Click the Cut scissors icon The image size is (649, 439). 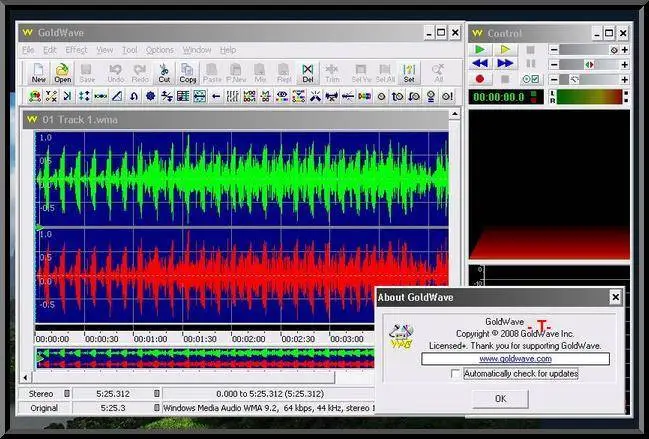pos(164,73)
